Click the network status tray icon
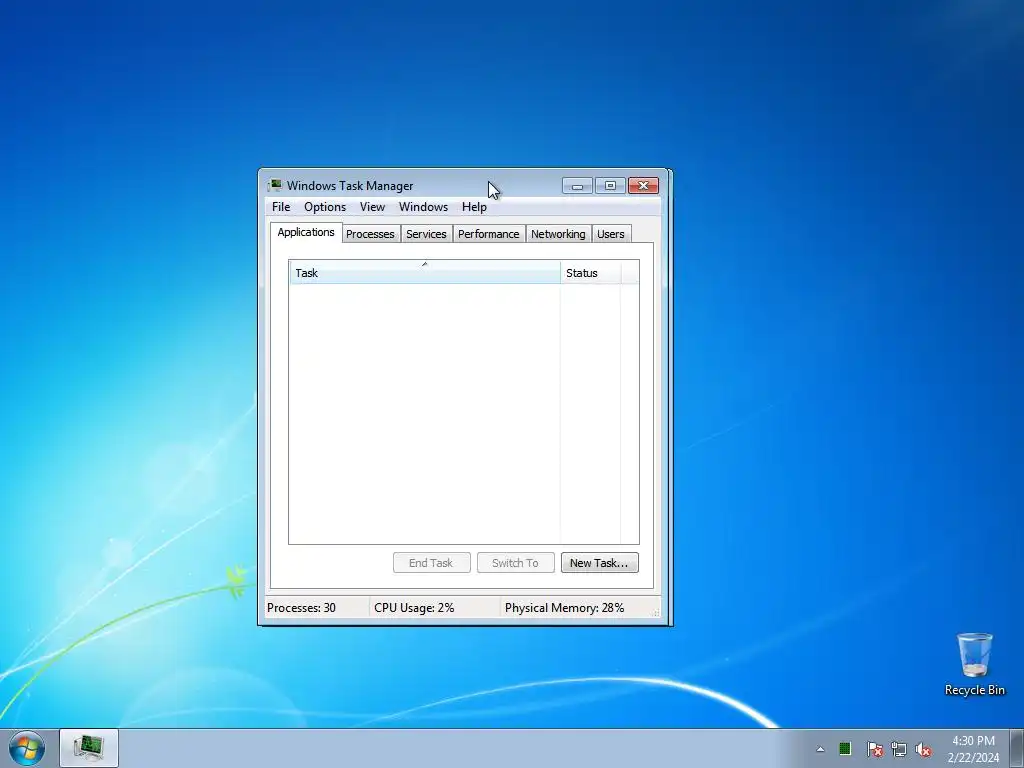The width and height of the screenshot is (1024, 768). click(899, 749)
